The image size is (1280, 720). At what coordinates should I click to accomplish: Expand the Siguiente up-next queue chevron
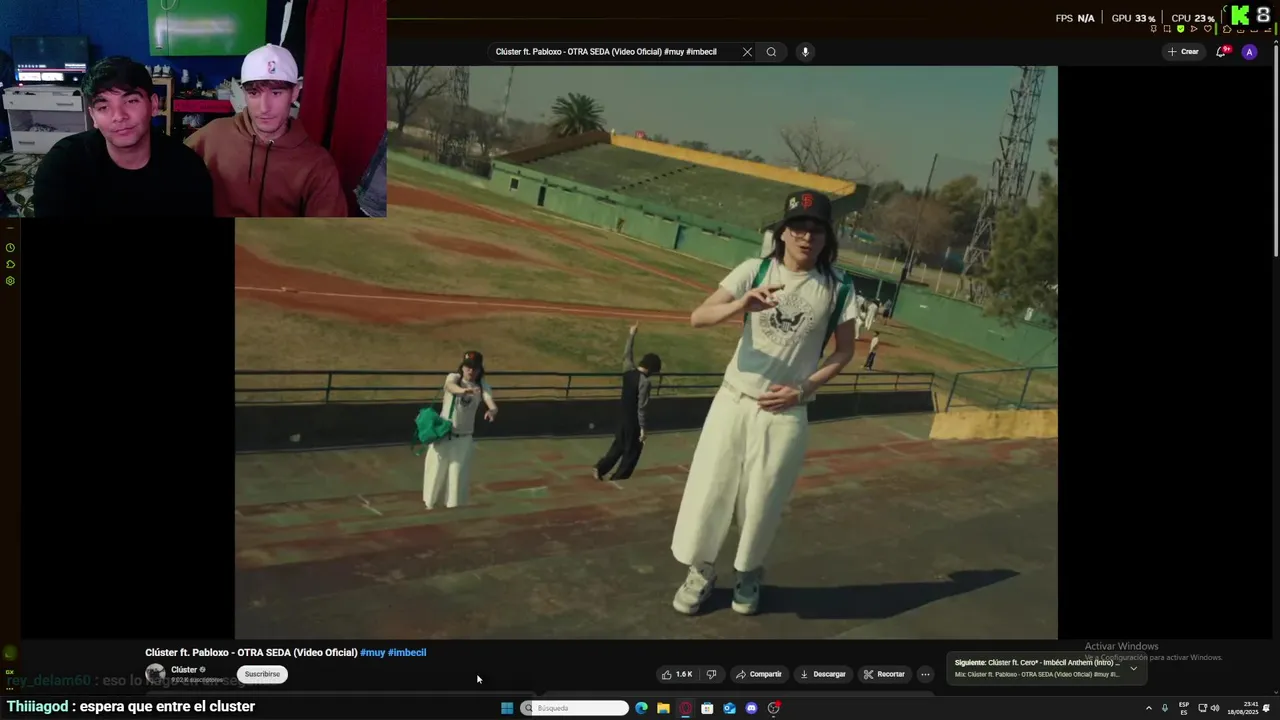(1133, 668)
